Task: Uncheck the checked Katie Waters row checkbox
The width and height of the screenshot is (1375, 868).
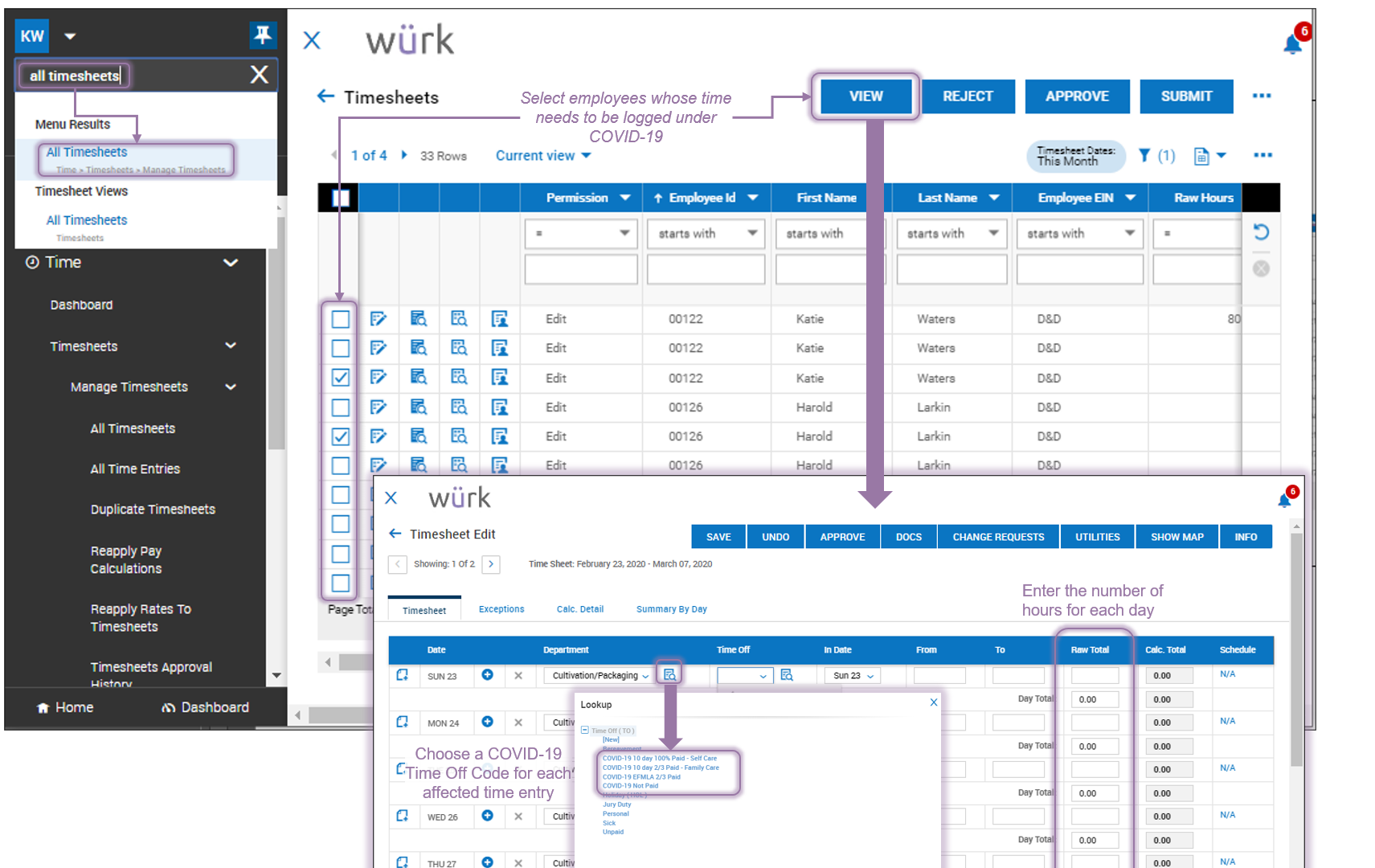Action: (341, 377)
